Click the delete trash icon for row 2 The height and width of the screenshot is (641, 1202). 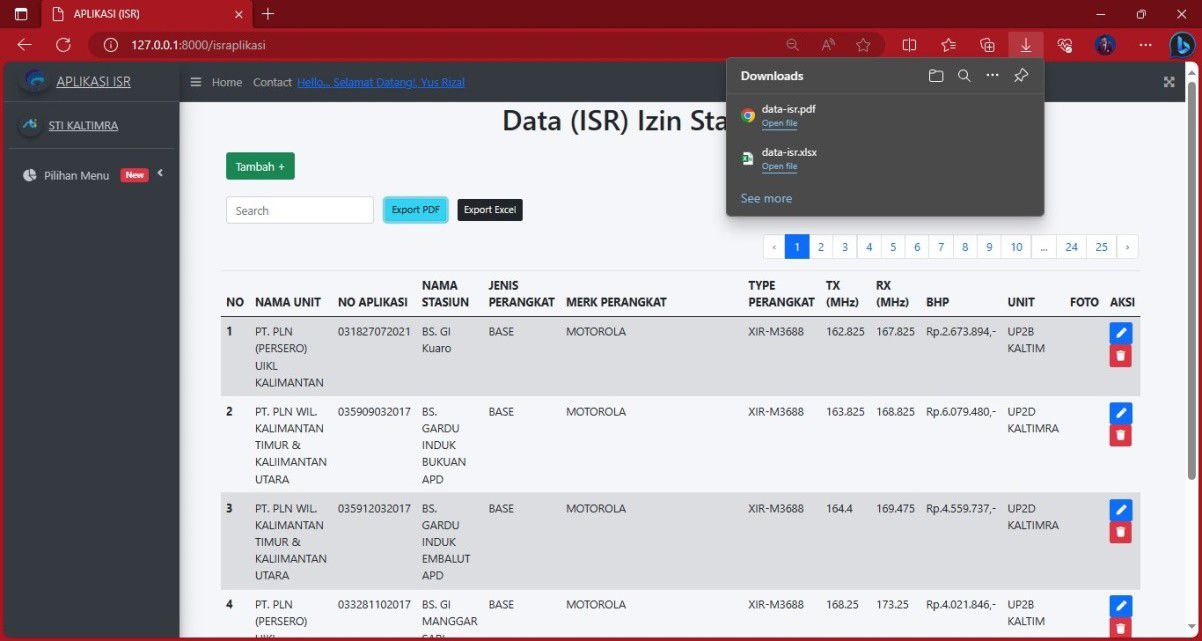1120,435
